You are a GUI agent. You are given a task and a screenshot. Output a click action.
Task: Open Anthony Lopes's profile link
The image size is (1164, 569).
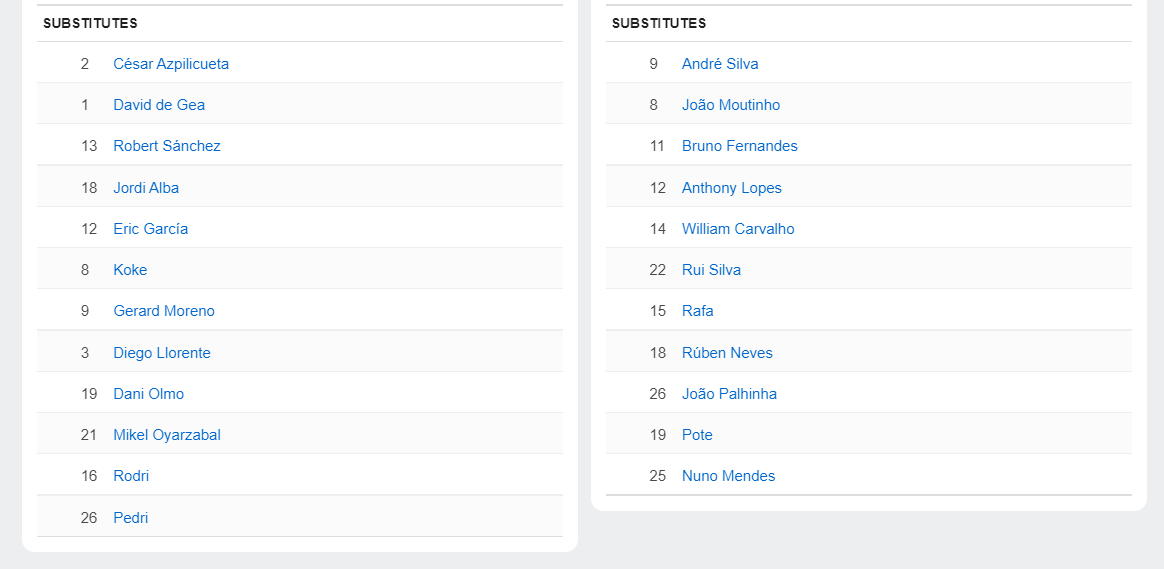pyautogui.click(x=732, y=188)
